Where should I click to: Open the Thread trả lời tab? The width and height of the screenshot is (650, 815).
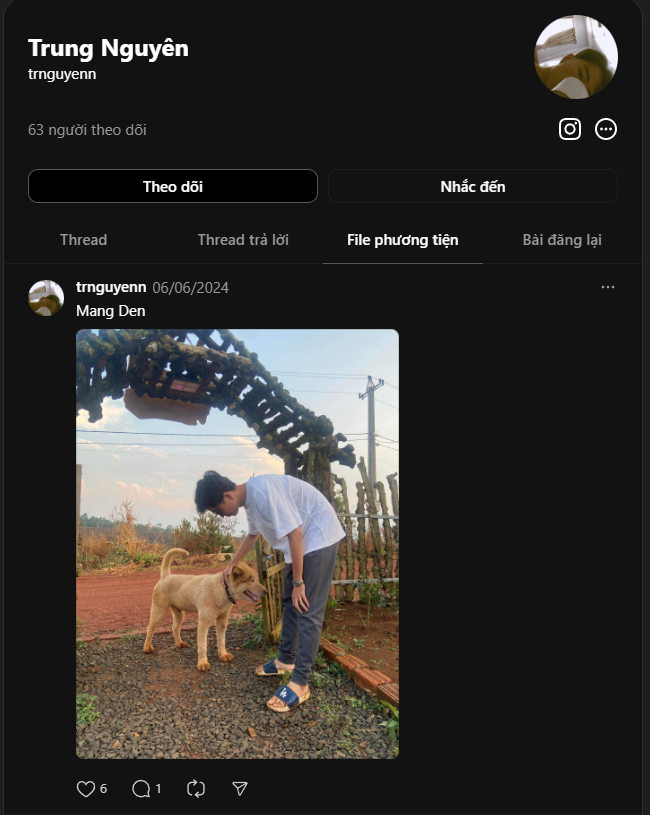coord(243,240)
